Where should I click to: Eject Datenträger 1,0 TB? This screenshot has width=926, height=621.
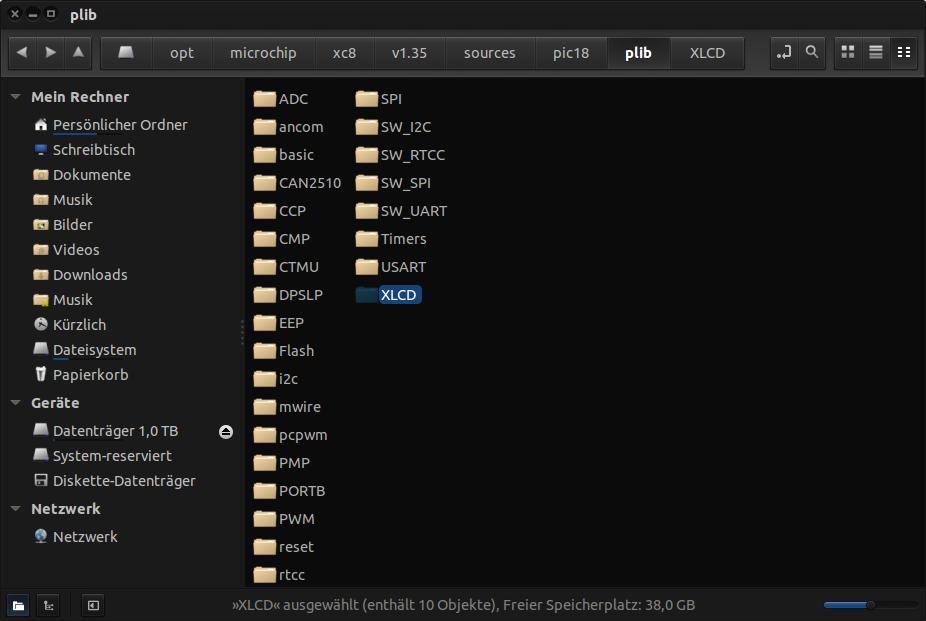click(226, 432)
